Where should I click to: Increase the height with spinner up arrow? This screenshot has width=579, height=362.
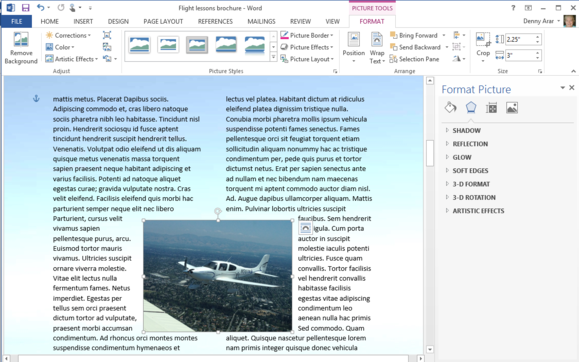coord(538,37)
